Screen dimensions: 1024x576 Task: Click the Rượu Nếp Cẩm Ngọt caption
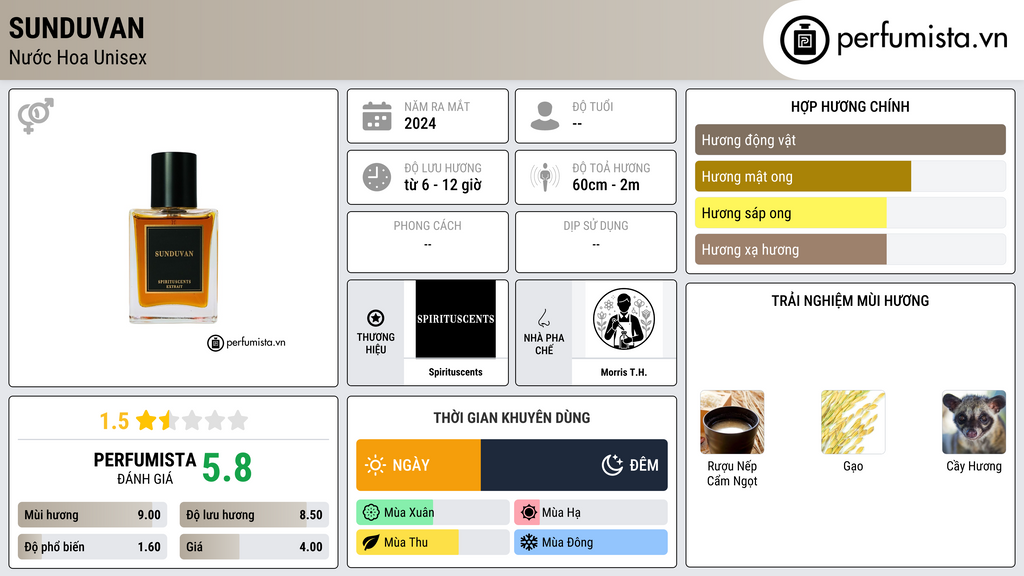tap(732, 473)
